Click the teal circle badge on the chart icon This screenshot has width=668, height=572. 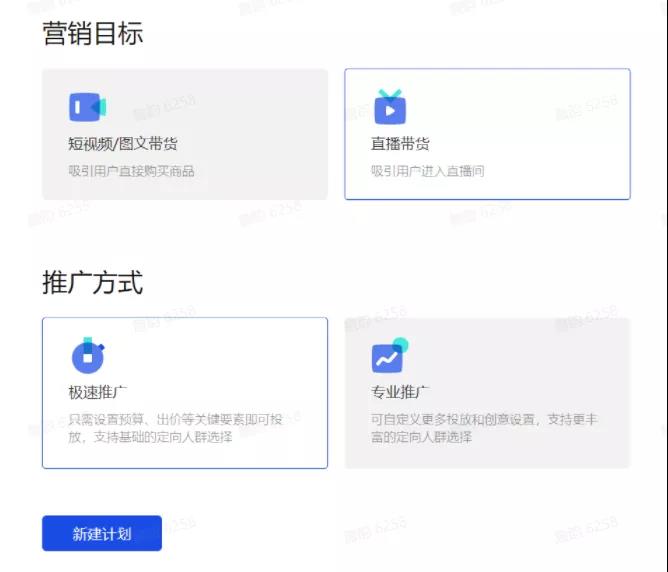point(400,345)
